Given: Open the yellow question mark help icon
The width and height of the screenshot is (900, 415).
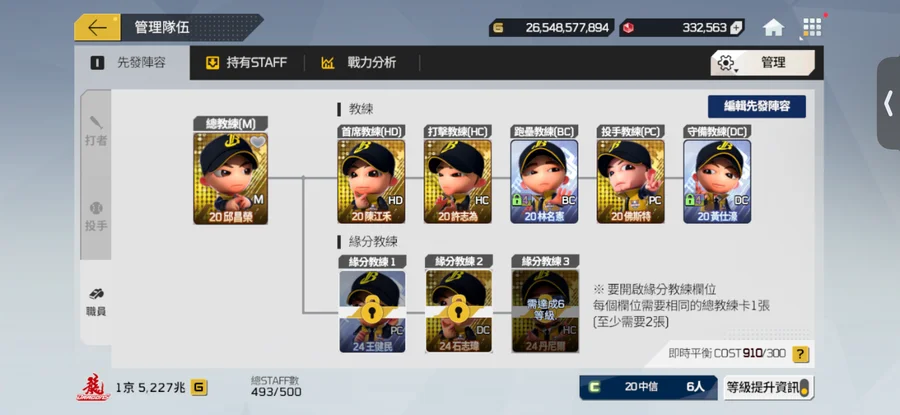Looking at the screenshot, I should (x=801, y=354).
